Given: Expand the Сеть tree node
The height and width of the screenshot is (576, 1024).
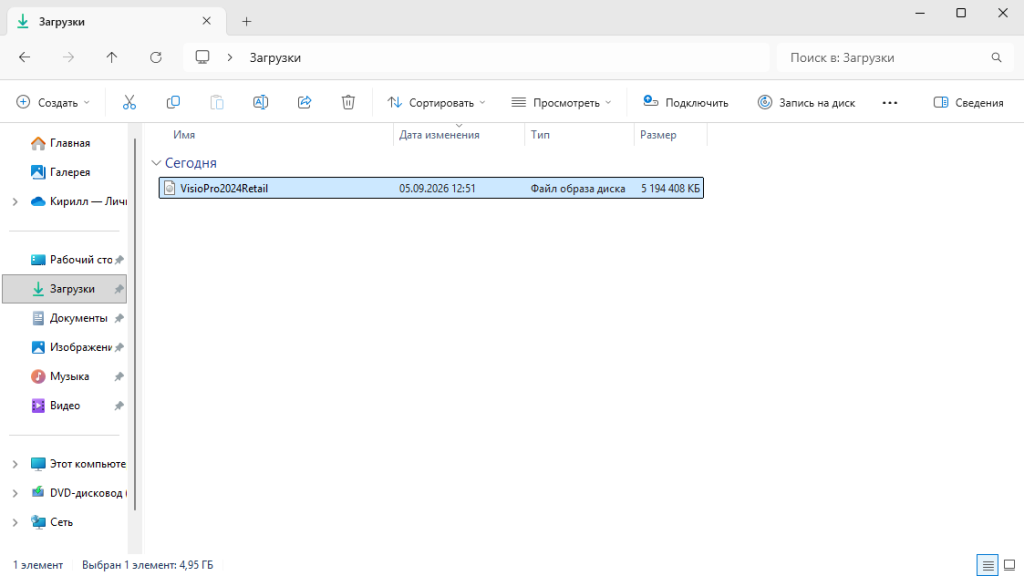Looking at the screenshot, I should 15,522.
